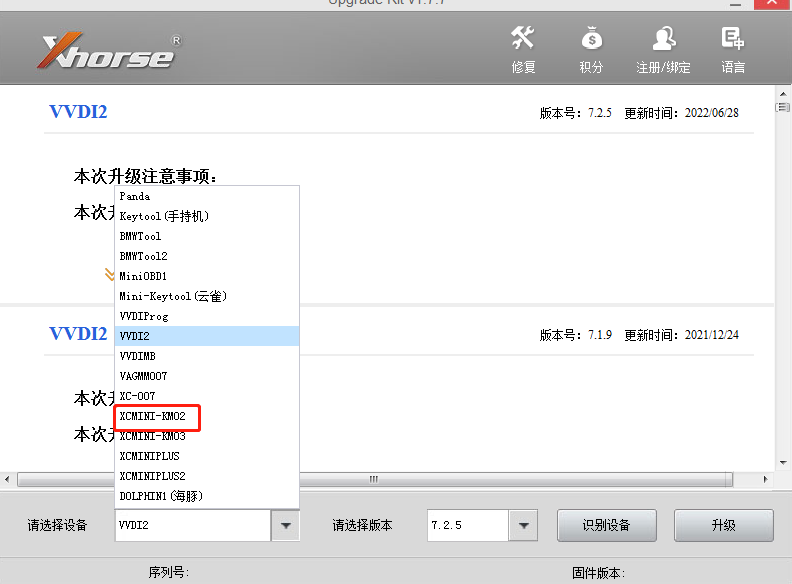Image resolution: width=792 pixels, height=584 pixels.
Task: Select BMWTool2 from device list
Action: tap(207, 256)
